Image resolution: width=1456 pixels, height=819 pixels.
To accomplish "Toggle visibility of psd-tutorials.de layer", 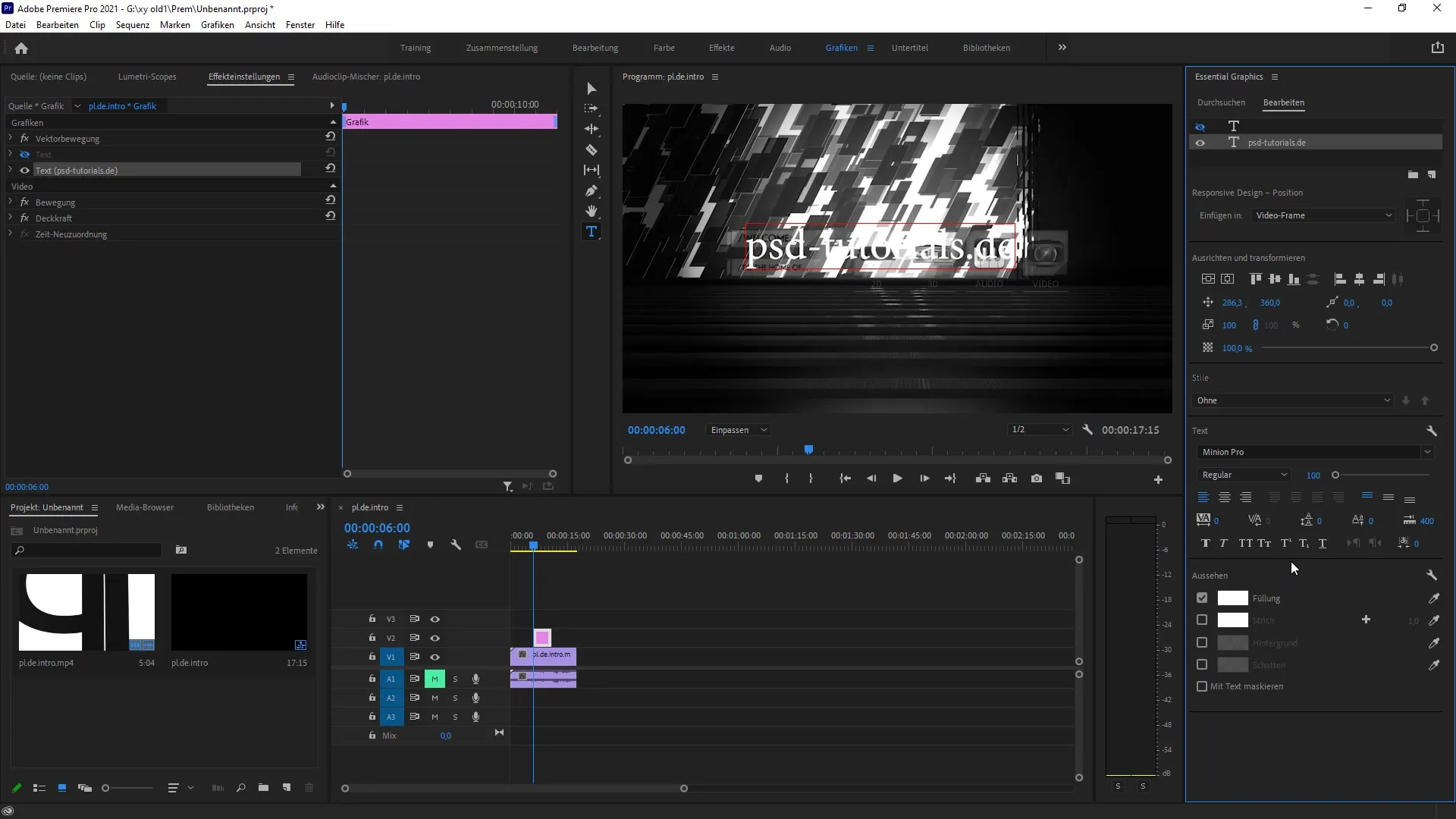I will pos(1200,143).
